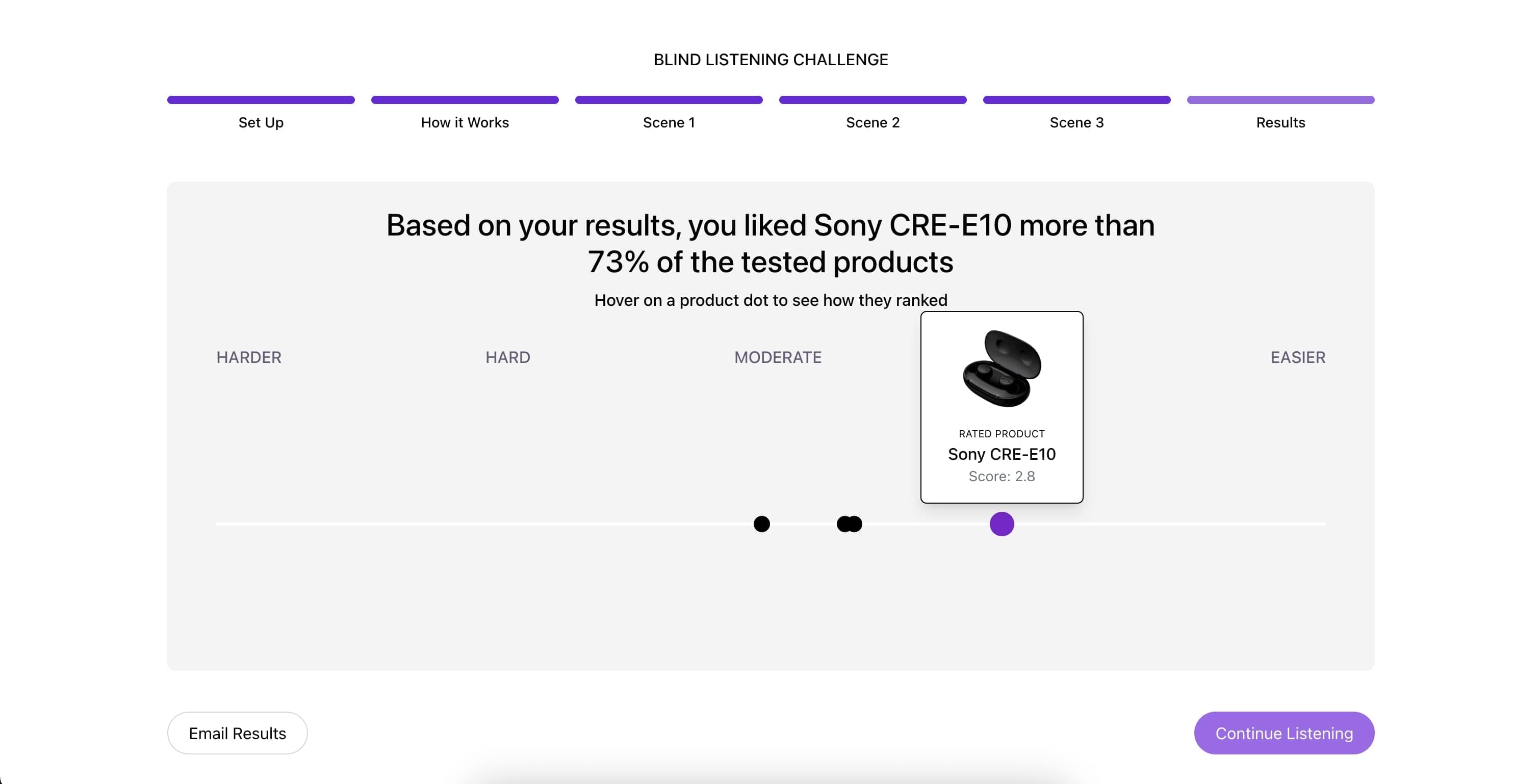Click the EASIER difficulty label

1297,357
